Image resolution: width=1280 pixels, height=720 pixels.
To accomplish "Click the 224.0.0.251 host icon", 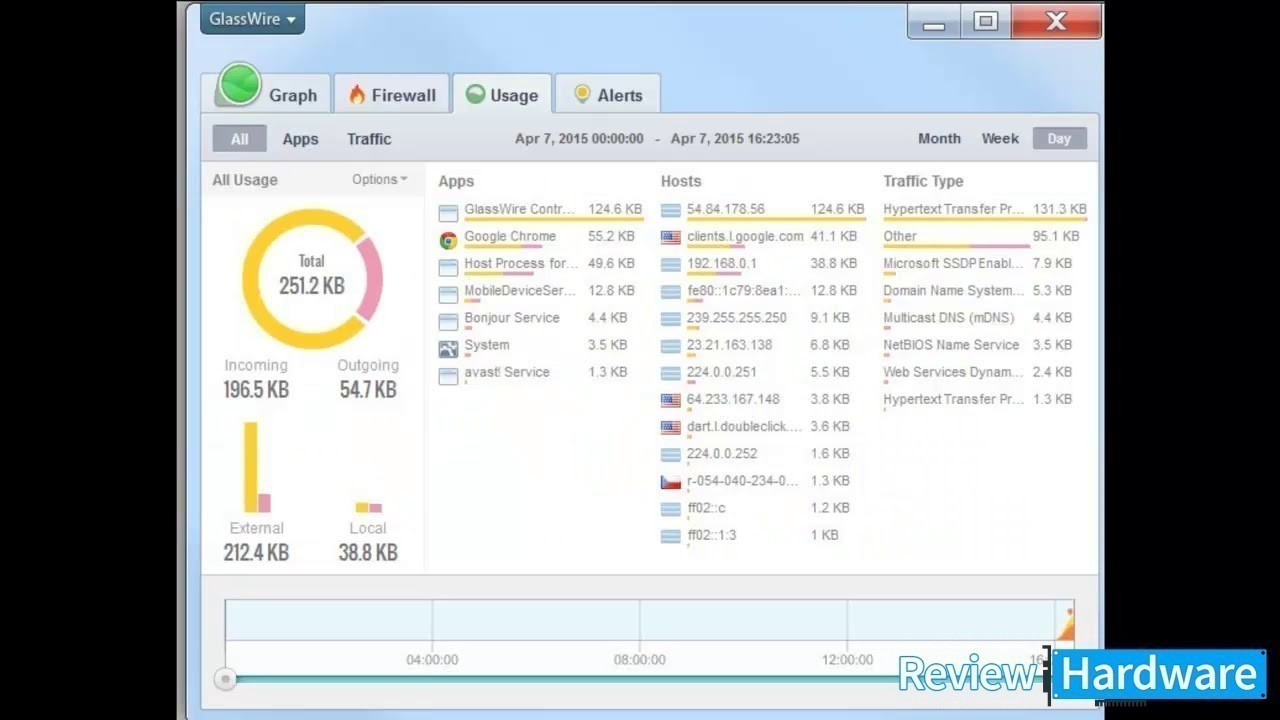I will pos(671,372).
